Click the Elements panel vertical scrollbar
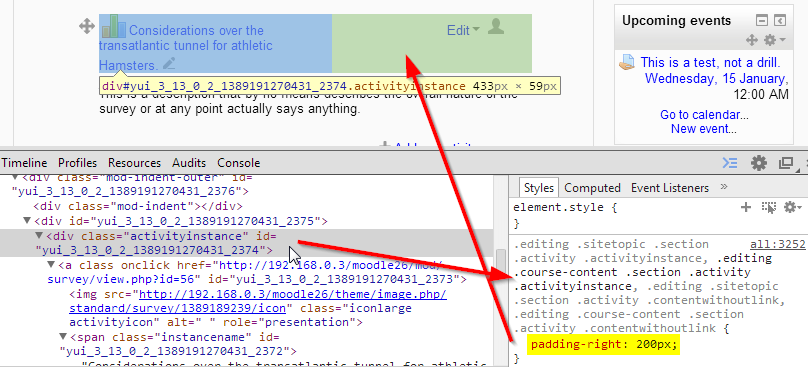 coord(500,271)
